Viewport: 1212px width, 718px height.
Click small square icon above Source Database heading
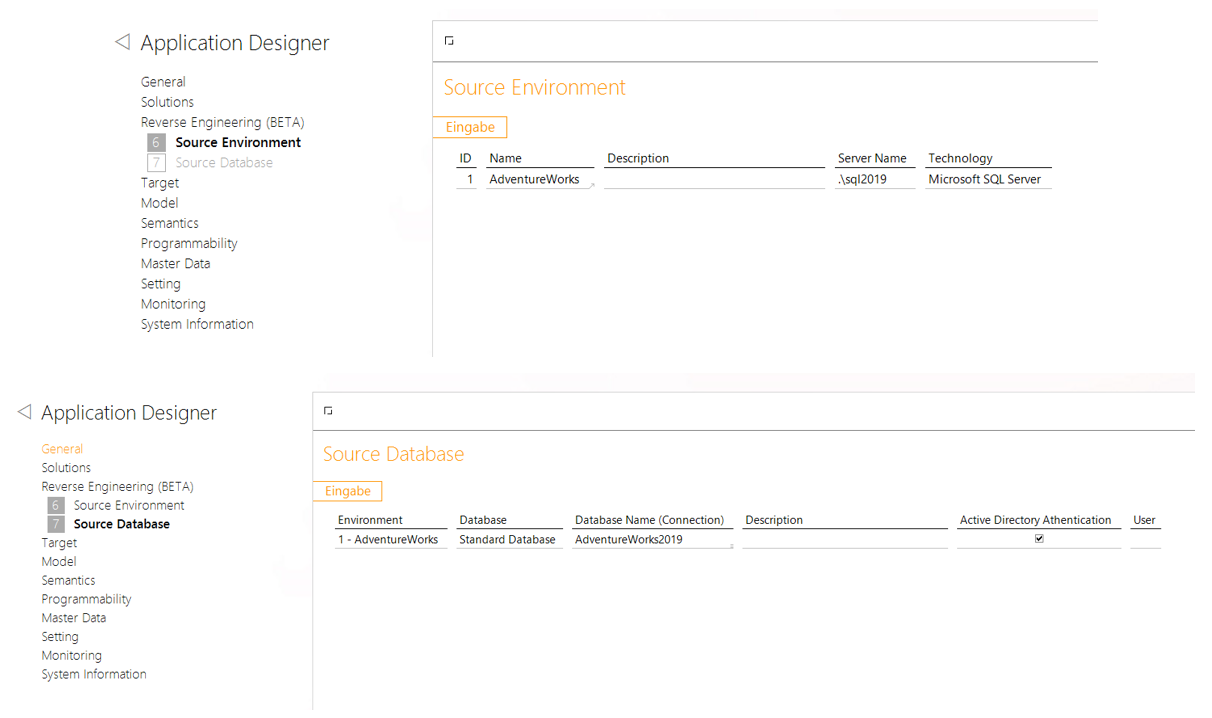(x=328, y=411)
